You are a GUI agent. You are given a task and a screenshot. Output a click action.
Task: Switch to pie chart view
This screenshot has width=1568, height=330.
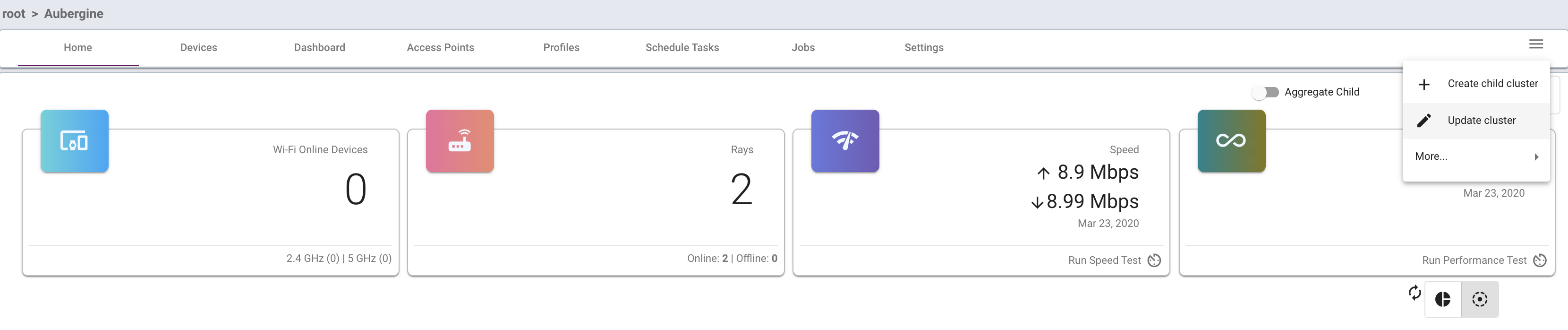(1443, 299)
